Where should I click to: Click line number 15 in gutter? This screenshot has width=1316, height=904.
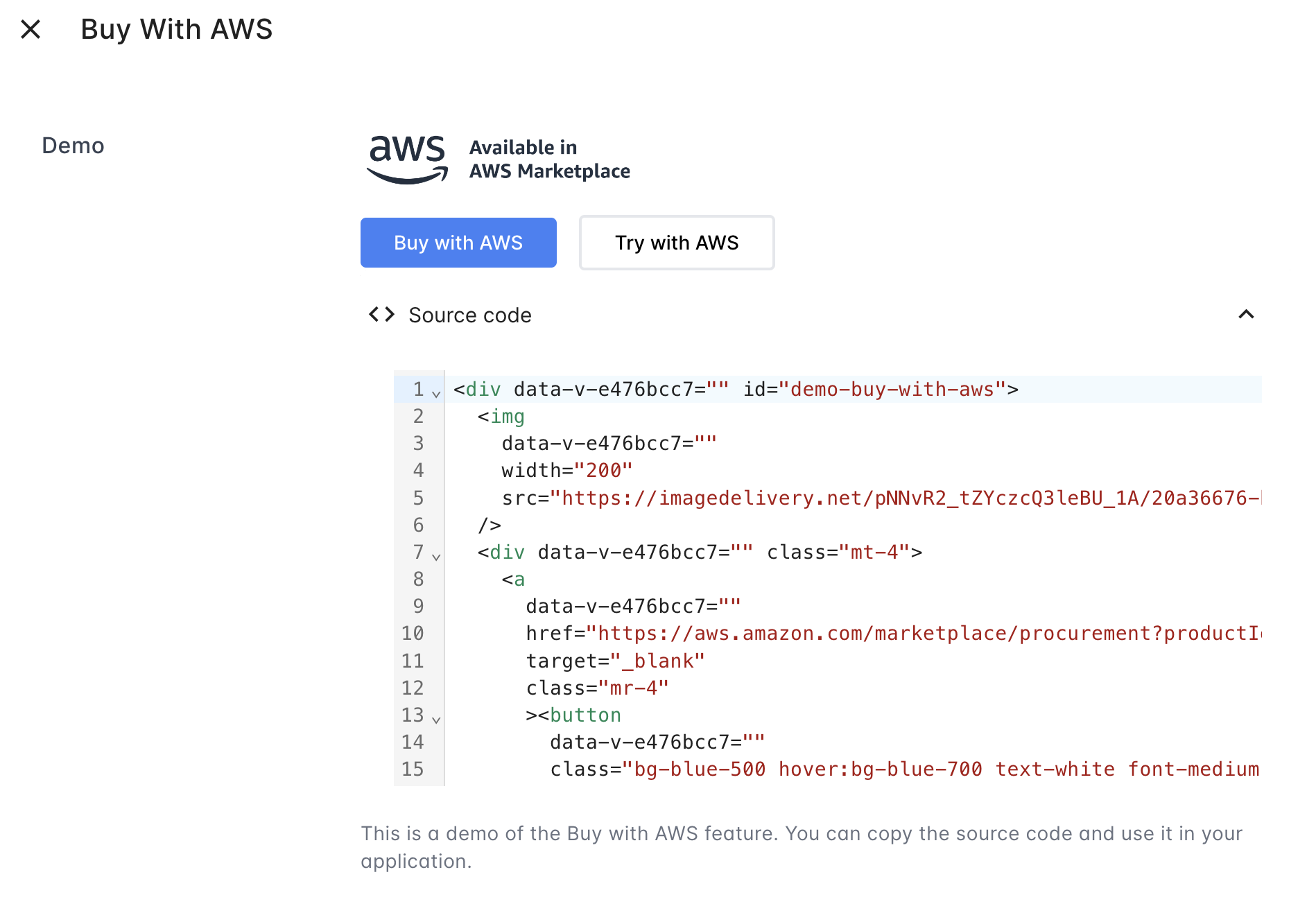(x=413, y=769)
